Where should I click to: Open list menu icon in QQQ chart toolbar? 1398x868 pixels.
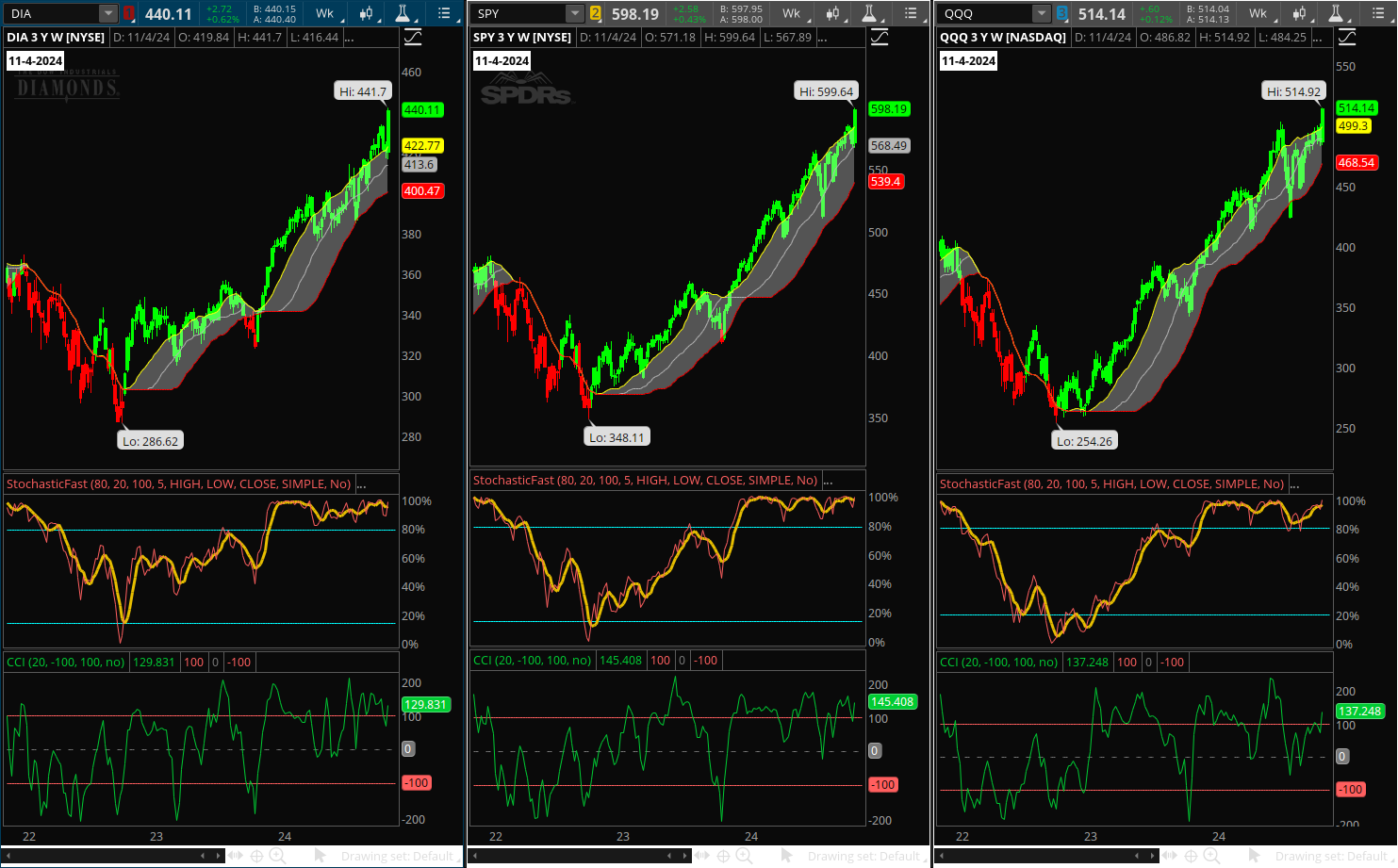tap(1377, 13)
